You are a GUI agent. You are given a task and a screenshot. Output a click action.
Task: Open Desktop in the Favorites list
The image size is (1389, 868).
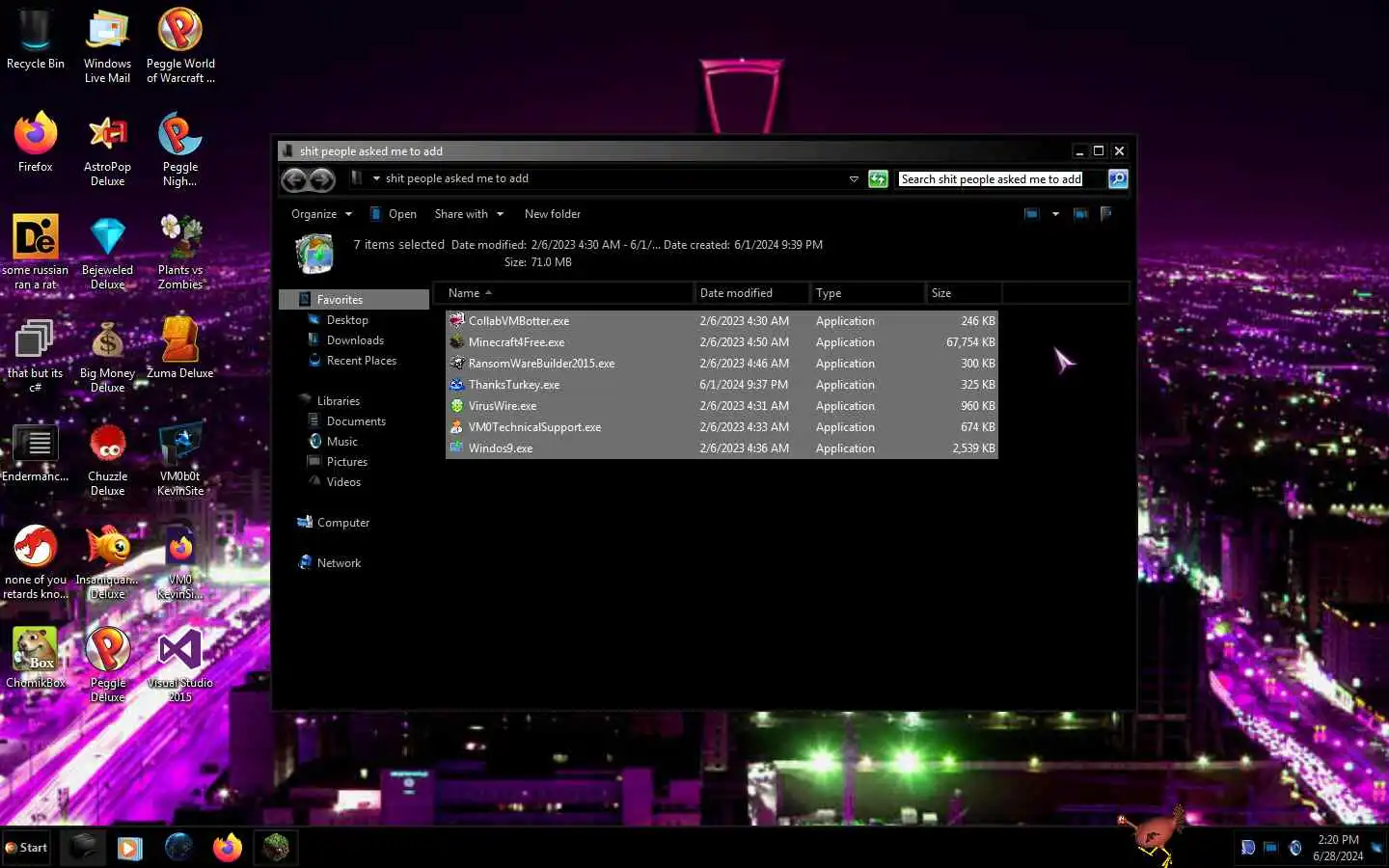pos(347,320)
